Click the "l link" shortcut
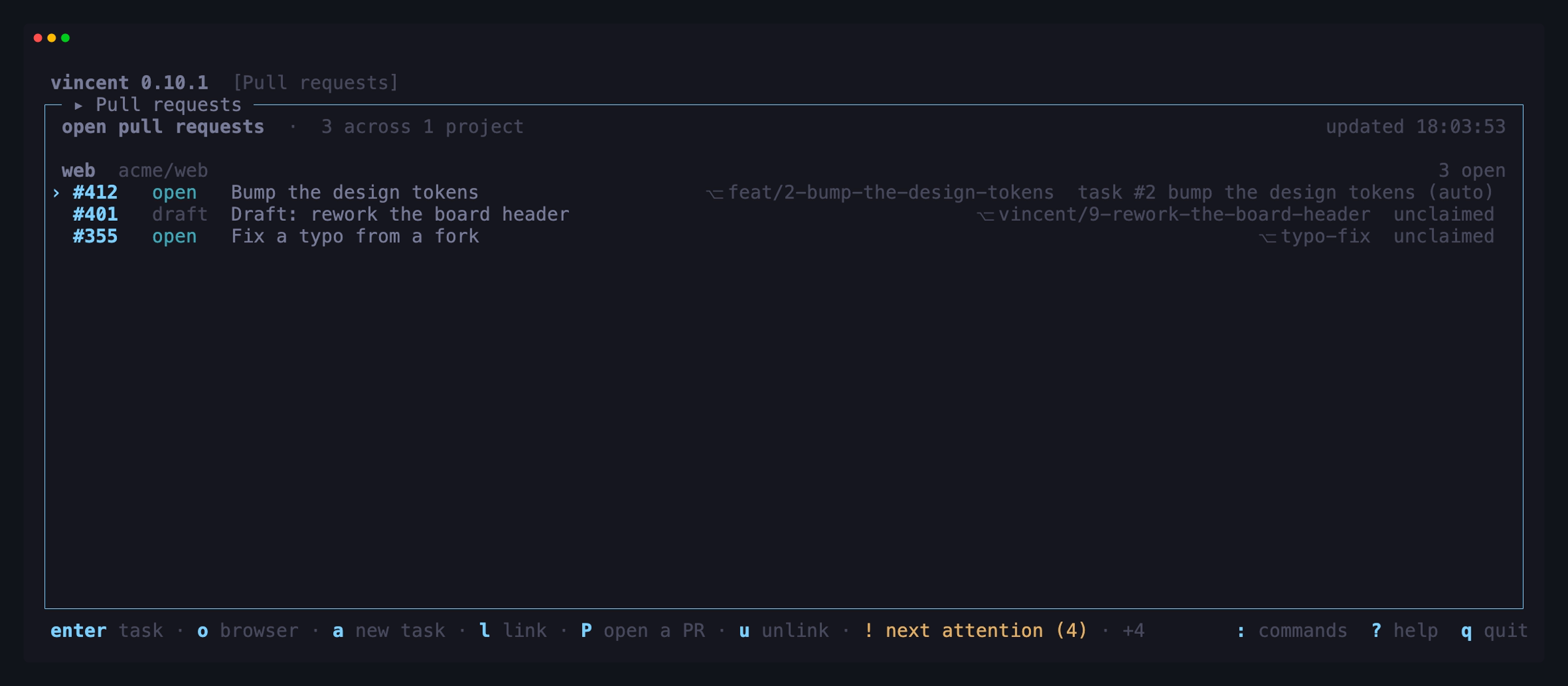1568x686 pixels. click(x=513, y=630)
